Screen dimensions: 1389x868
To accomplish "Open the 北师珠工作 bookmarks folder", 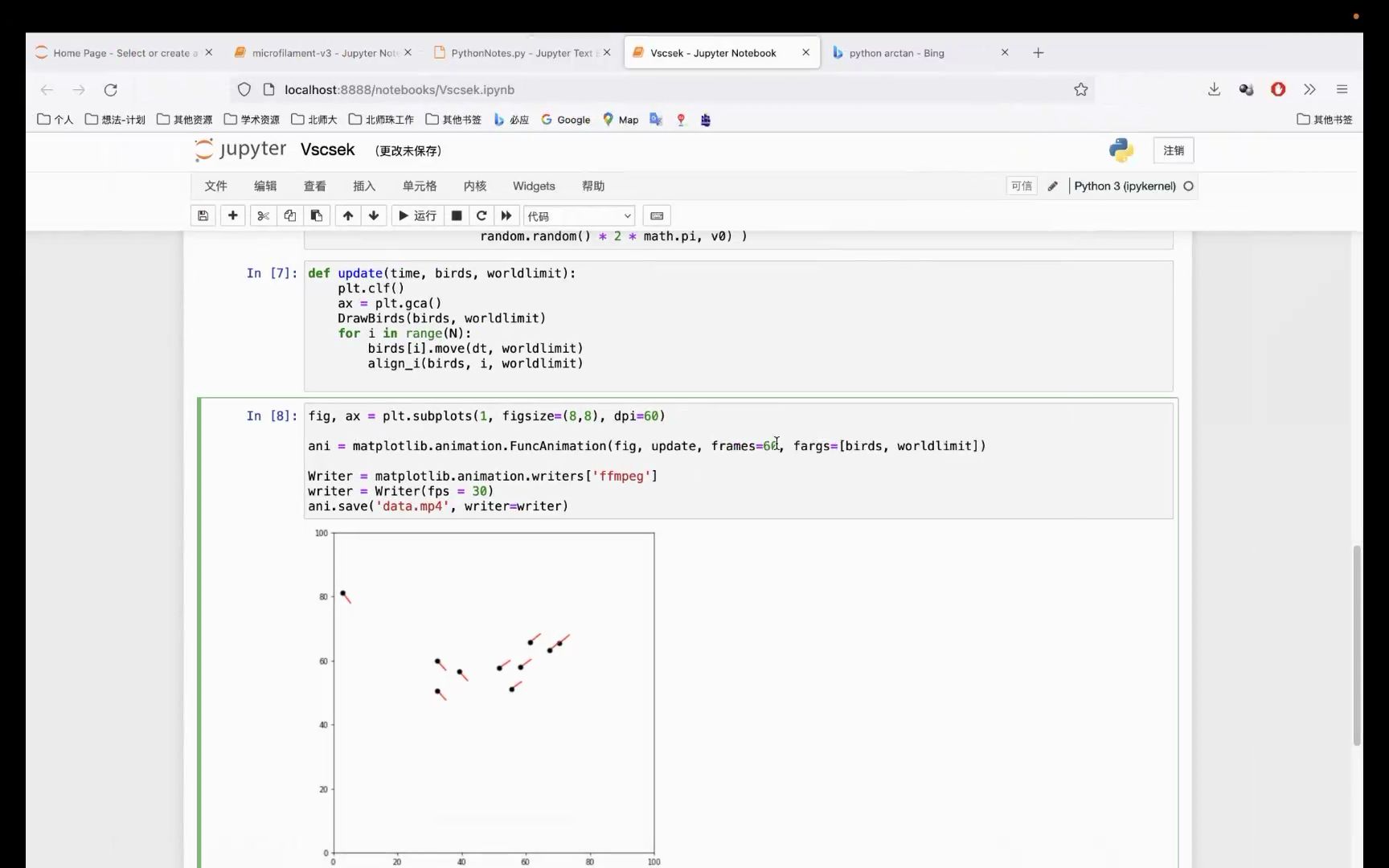I will (381, 120).
